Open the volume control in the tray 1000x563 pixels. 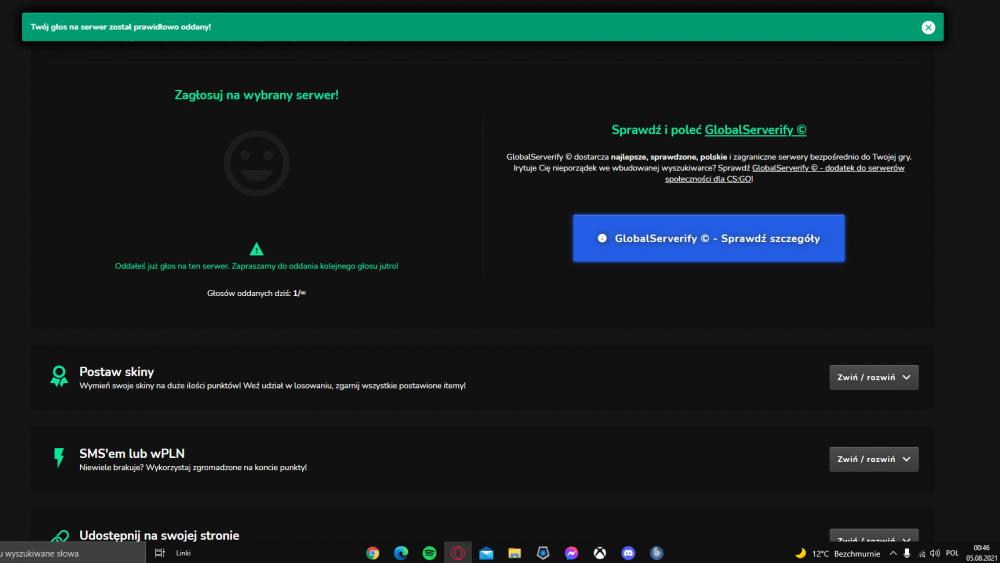(x=935, y=553)
